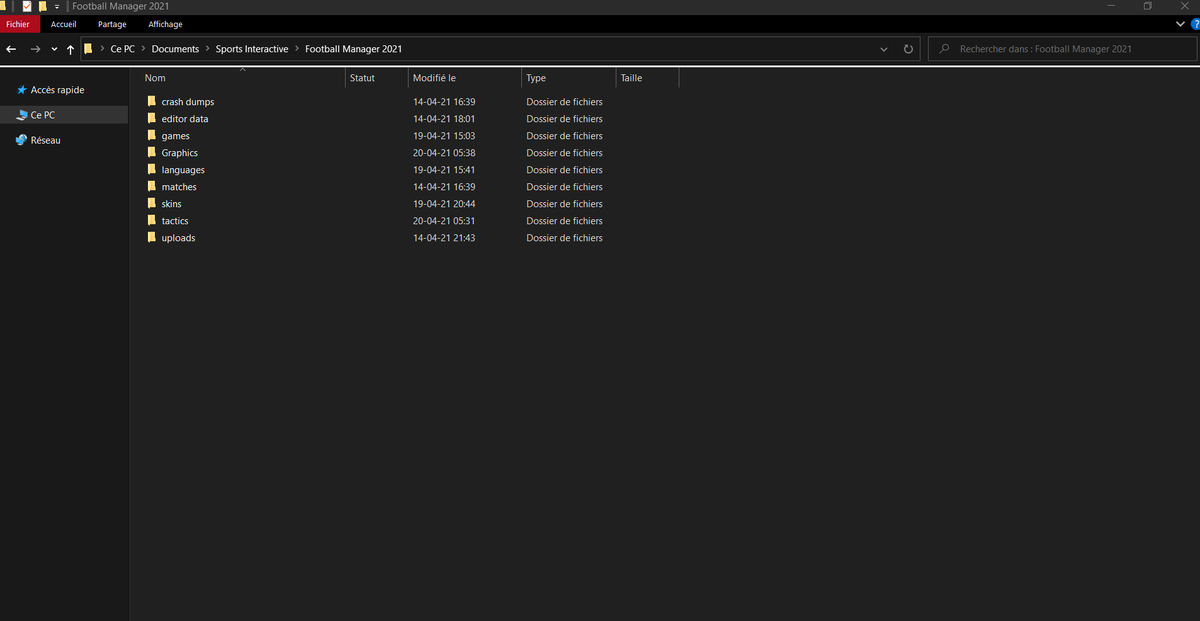Open the address bar history dropdown
Image resolution: width=1200 pixels, height=621 pixels.
click(883, 49)
